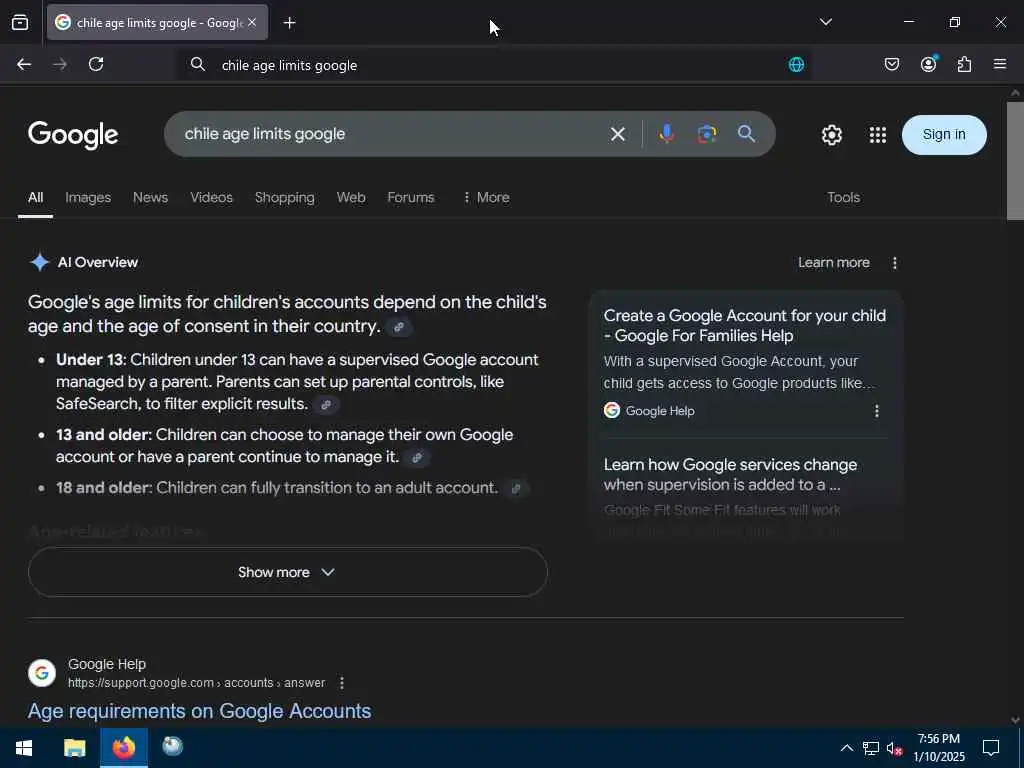Click the Firefox taskbar icon
Viewport: 1024px width, 768px height.
coord(123,748)
